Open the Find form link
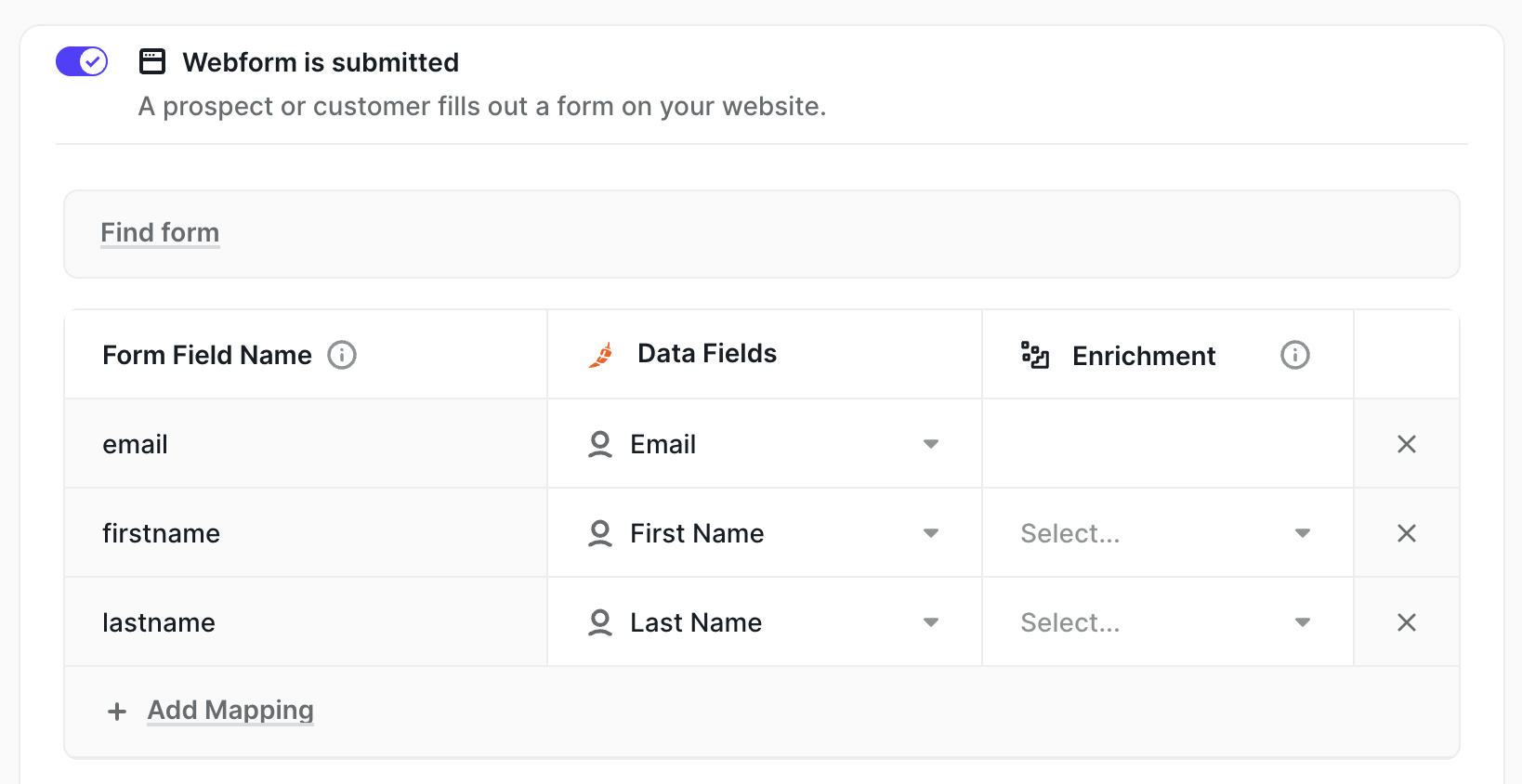The image size is (1522, 784). point(160,232)
